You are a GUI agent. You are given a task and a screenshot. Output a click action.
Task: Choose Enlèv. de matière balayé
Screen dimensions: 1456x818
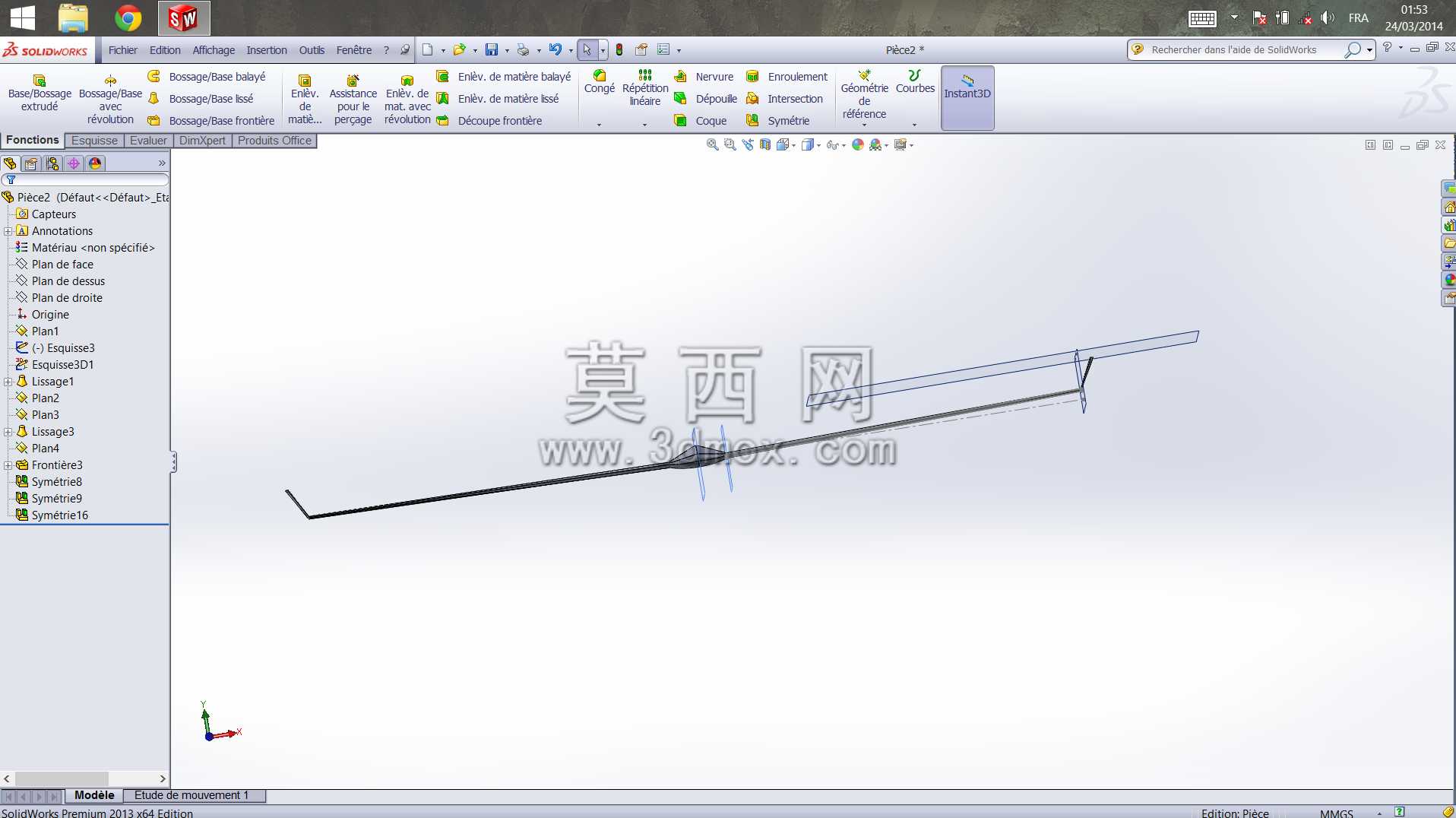pos(504,77)
